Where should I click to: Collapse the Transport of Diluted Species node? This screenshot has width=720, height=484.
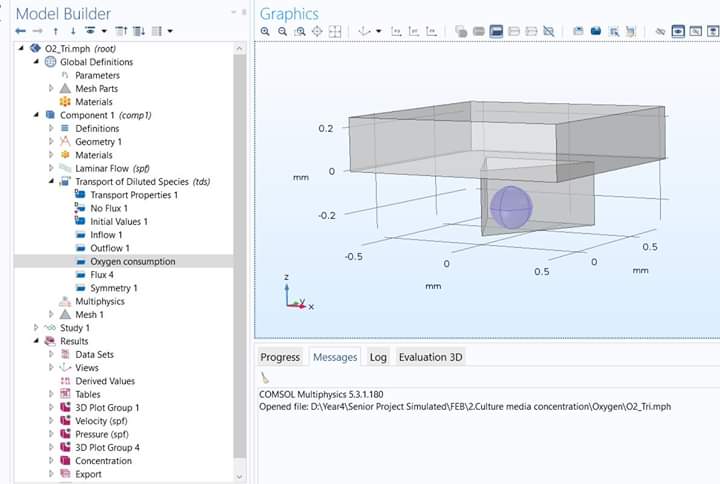[x=51, y=181]
